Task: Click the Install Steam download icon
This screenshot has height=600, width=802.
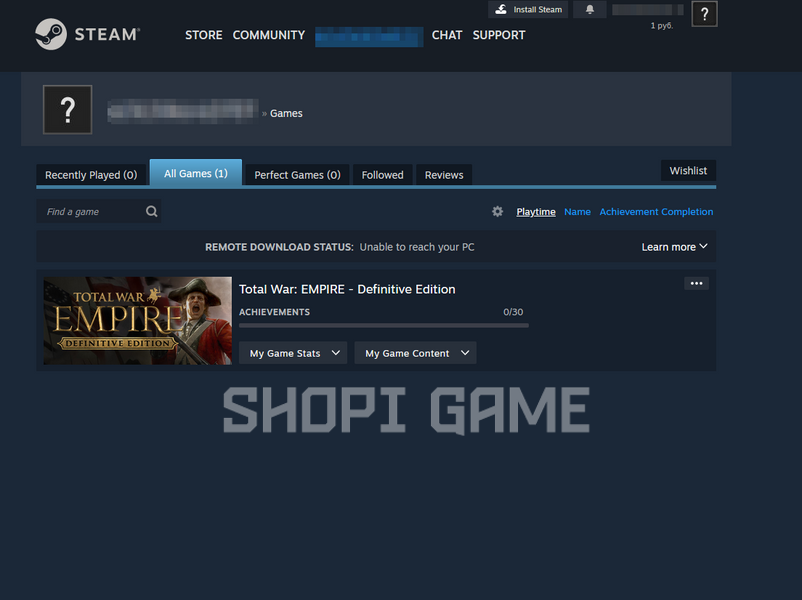Action: (x=501, y=9)
